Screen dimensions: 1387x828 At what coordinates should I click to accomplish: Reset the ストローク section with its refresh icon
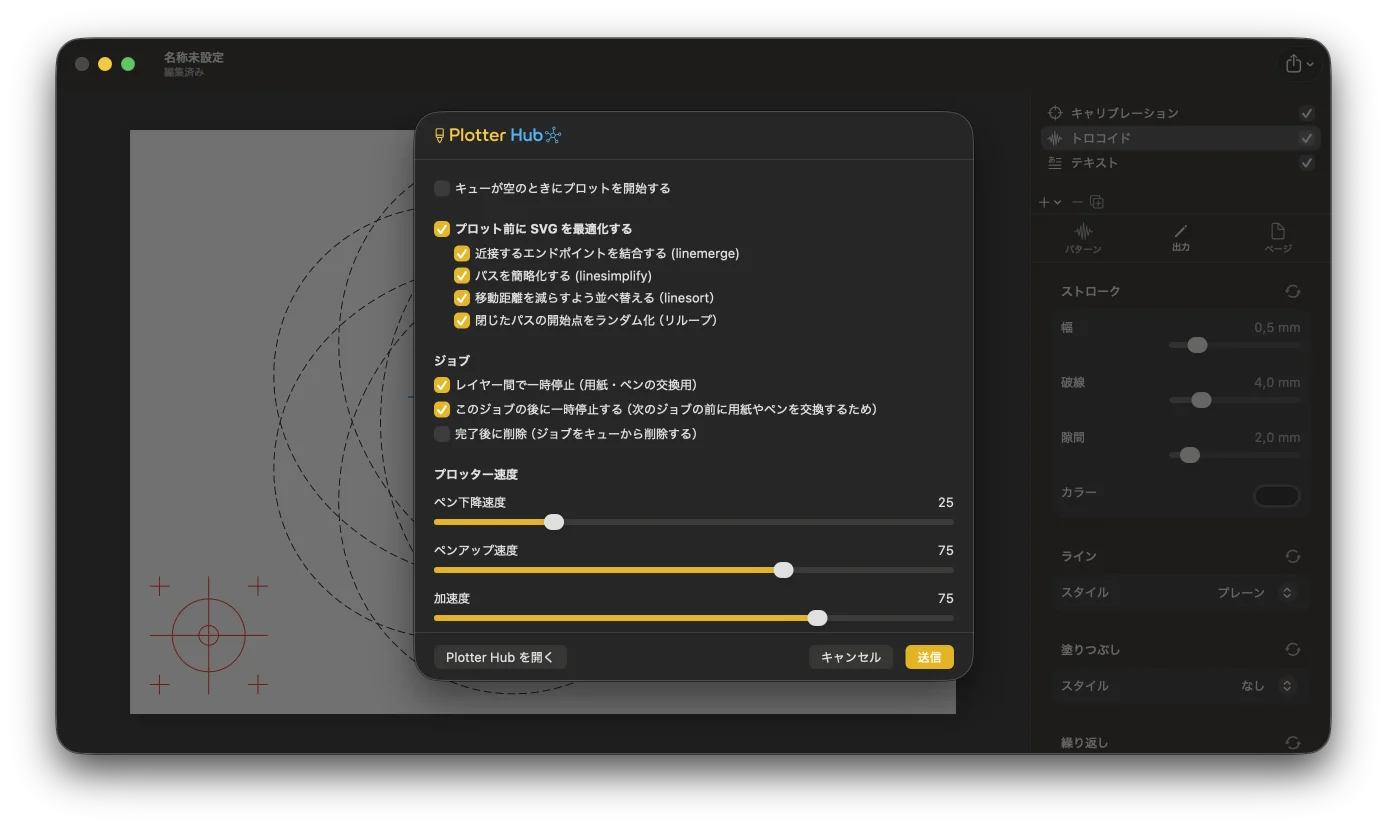[x=1293, y=291]
